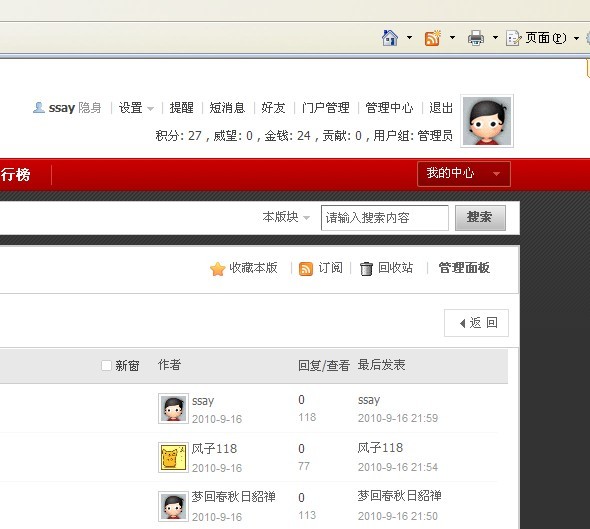The image size is (590, 529).
Task: Open the 页面(P) menu dropdown arrow
Action: [576, 38]
